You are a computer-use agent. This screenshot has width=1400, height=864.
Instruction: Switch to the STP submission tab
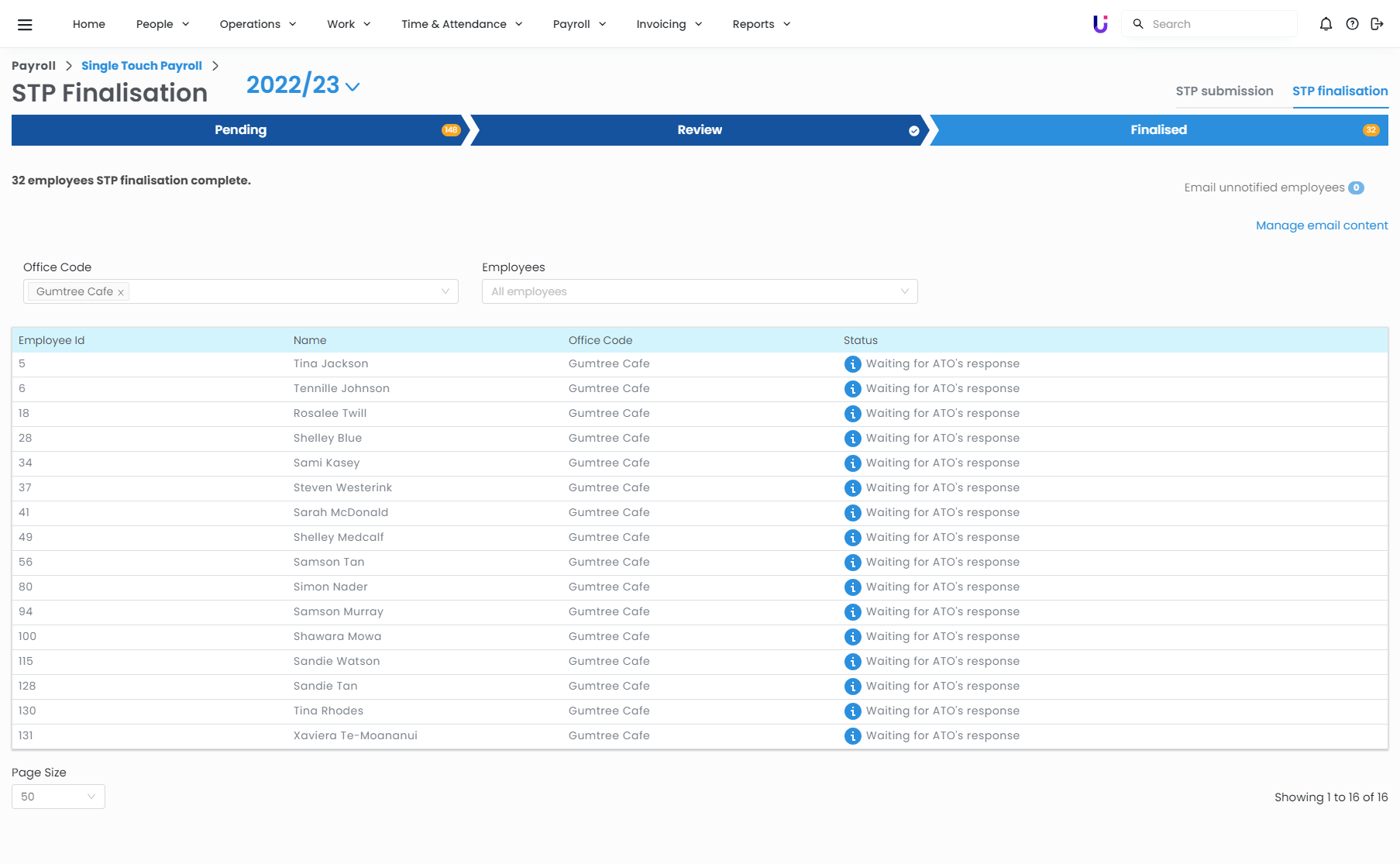click(x=1224, y=91)
